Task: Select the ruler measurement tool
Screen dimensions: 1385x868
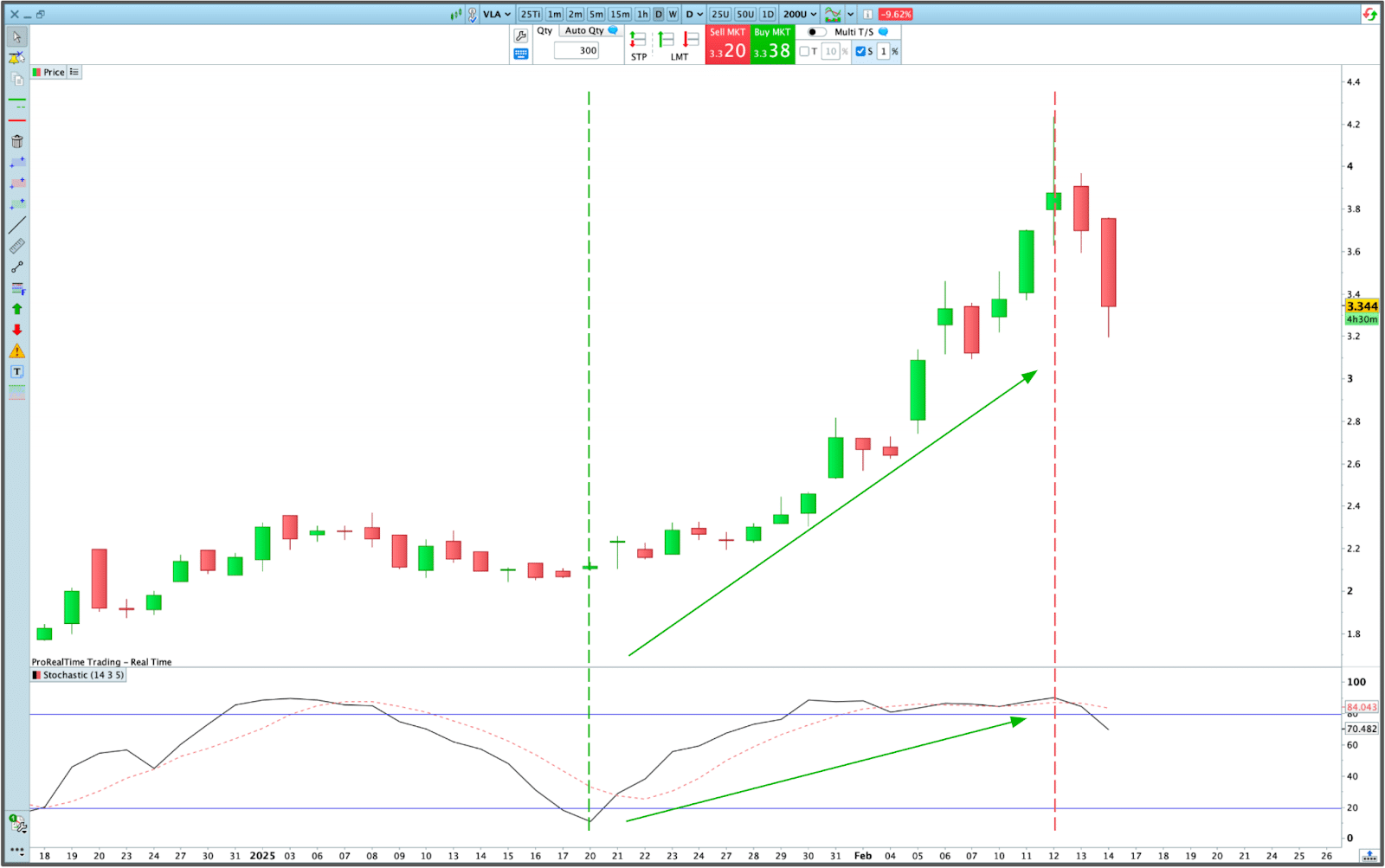Action: tap(16, 246)
